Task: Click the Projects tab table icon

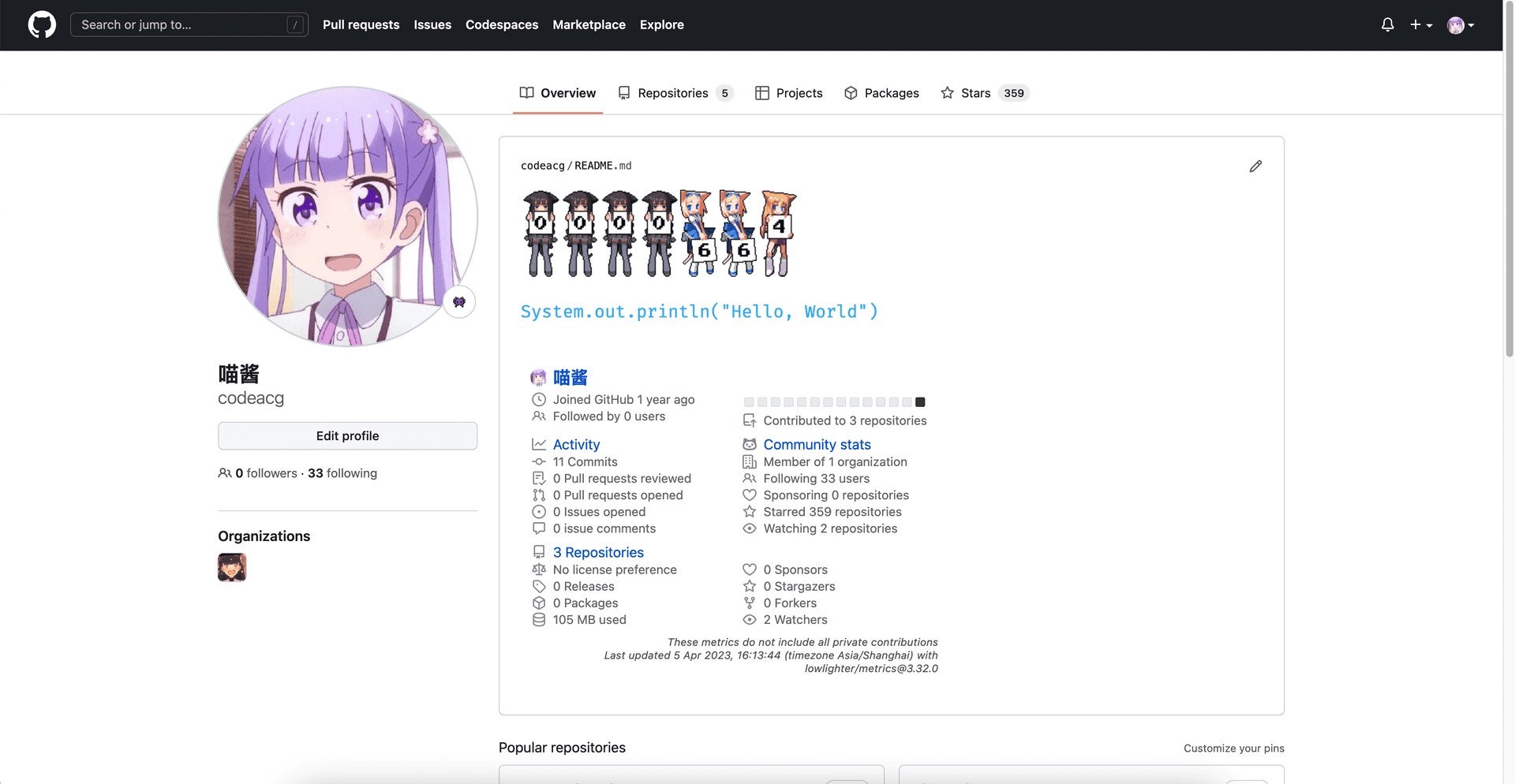Action: point(762,93)
